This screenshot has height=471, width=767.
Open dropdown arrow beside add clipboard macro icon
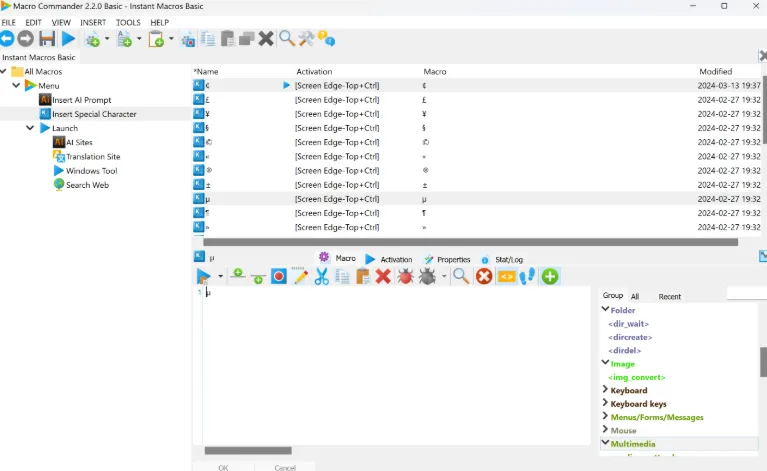click(x=171, y=39)
